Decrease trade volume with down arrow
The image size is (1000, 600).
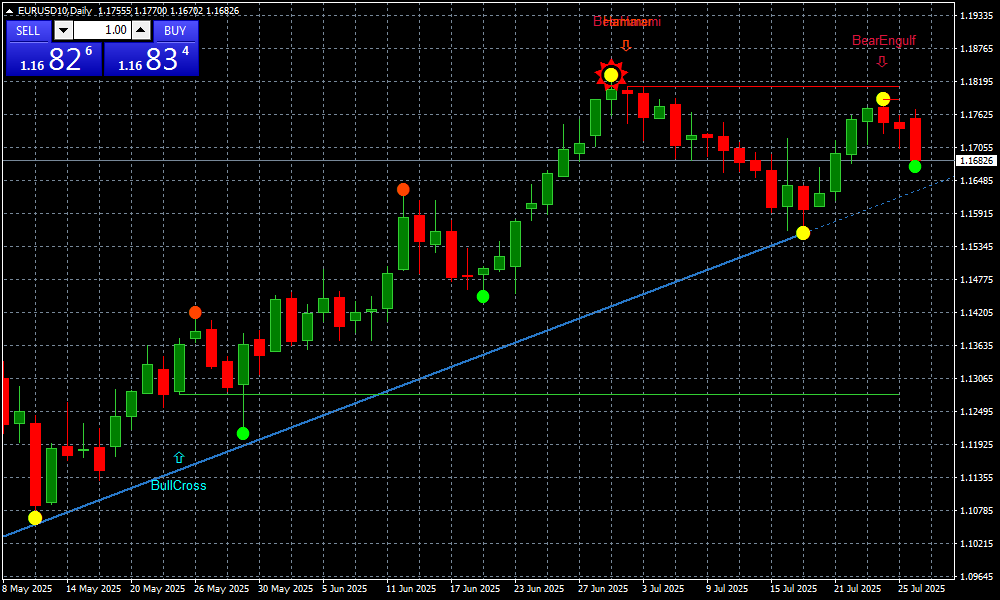coord(63,30)
